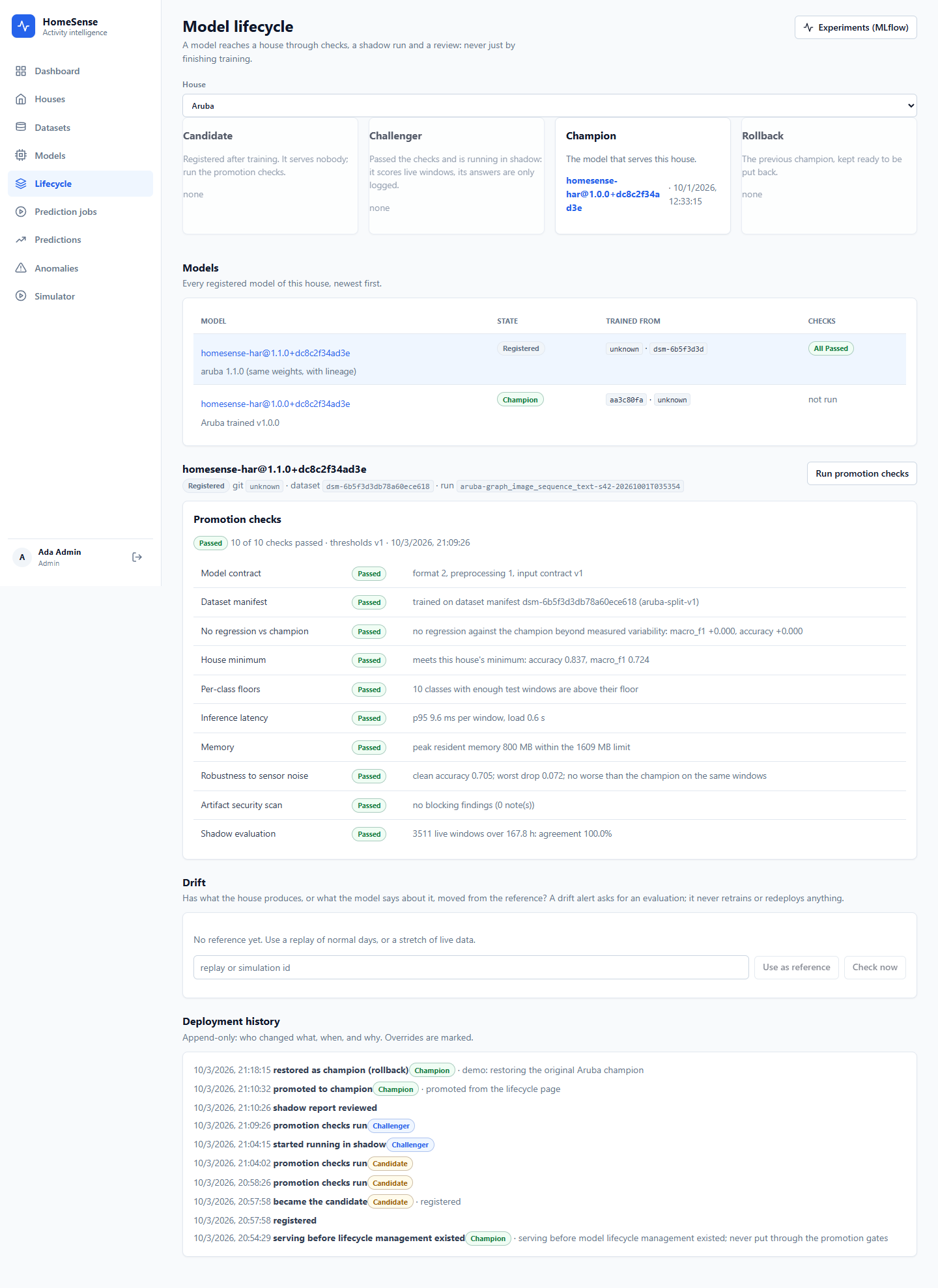Image resolution: width=938 pixels, height=1288 pixels.
Task: Click the Simulator play circle icon
Action: 21,296
